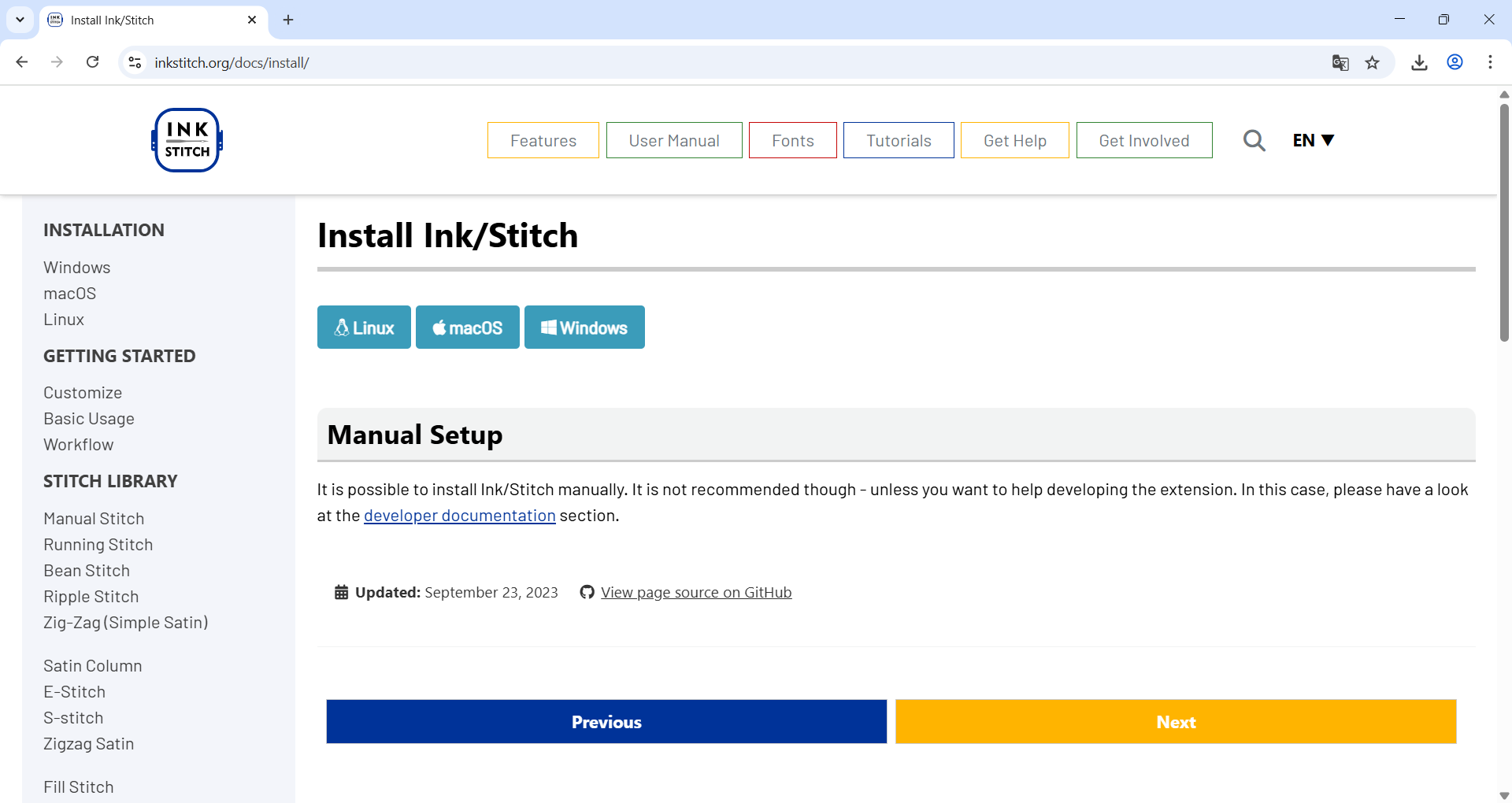Open S-stitch in the sidebar
This screenshot has width=1512, height=803.
coord(73,718)
